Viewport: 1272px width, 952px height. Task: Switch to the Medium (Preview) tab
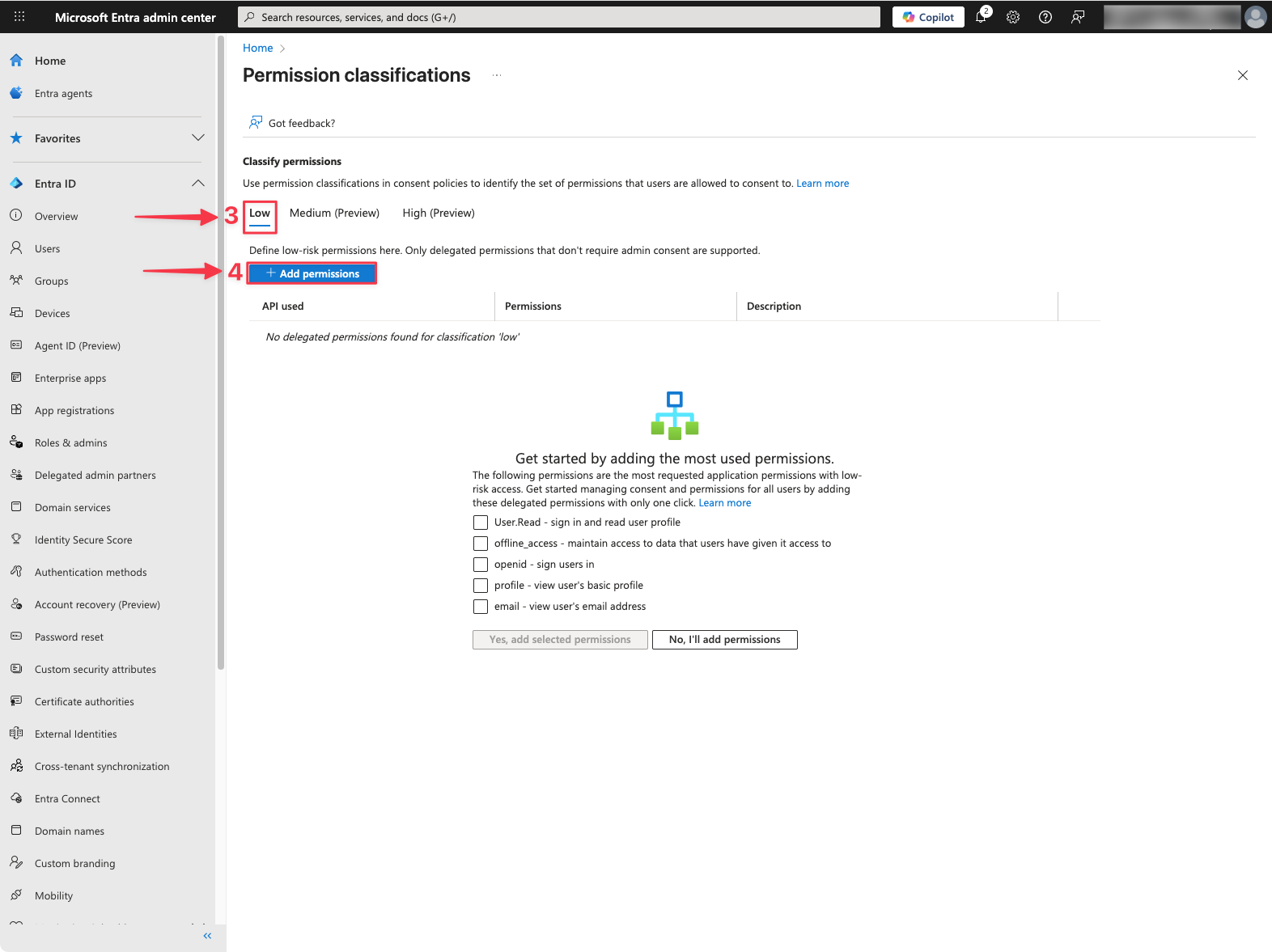click(334, 214)
